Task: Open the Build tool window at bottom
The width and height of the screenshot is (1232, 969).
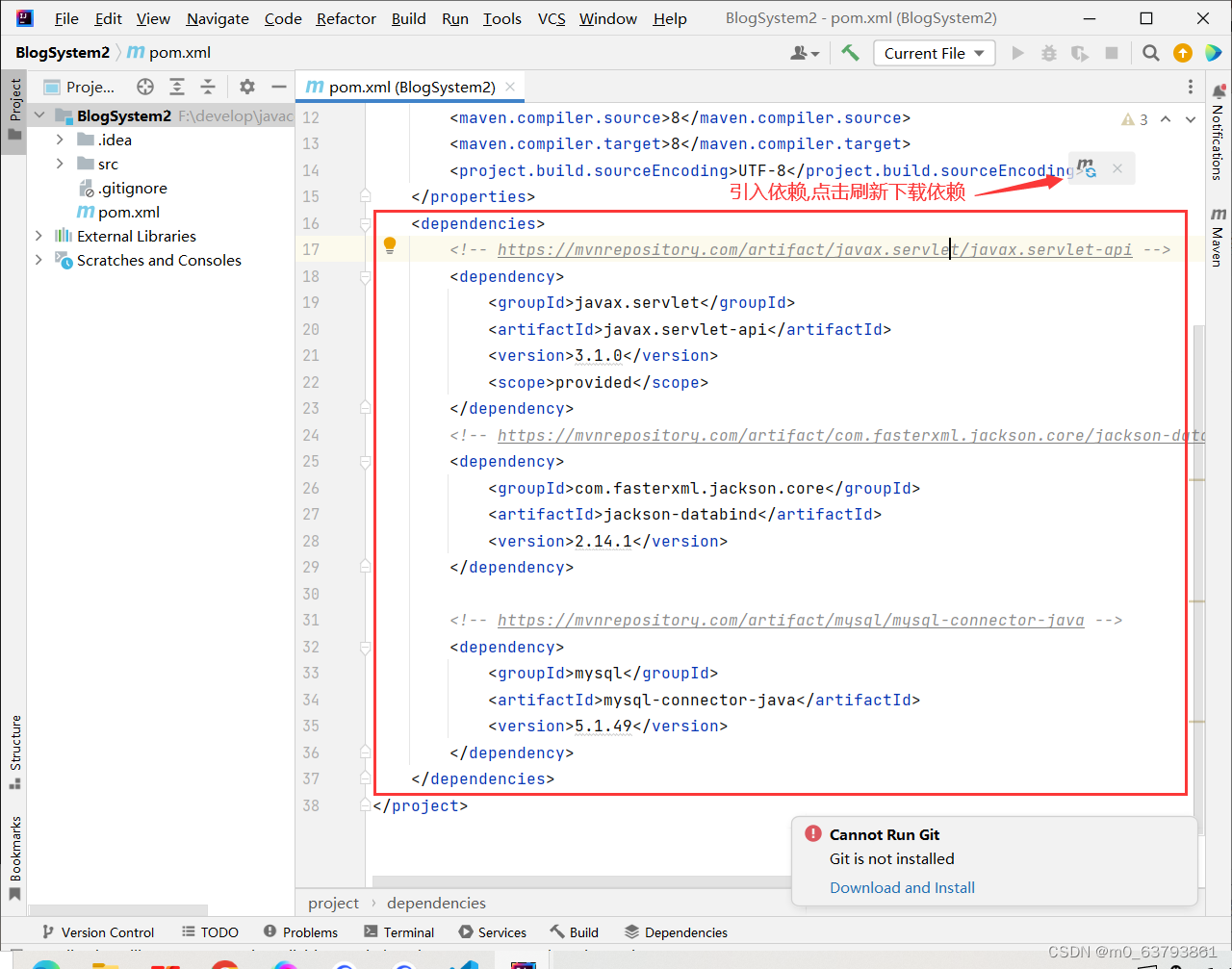Action: click(x=574, y=932)
